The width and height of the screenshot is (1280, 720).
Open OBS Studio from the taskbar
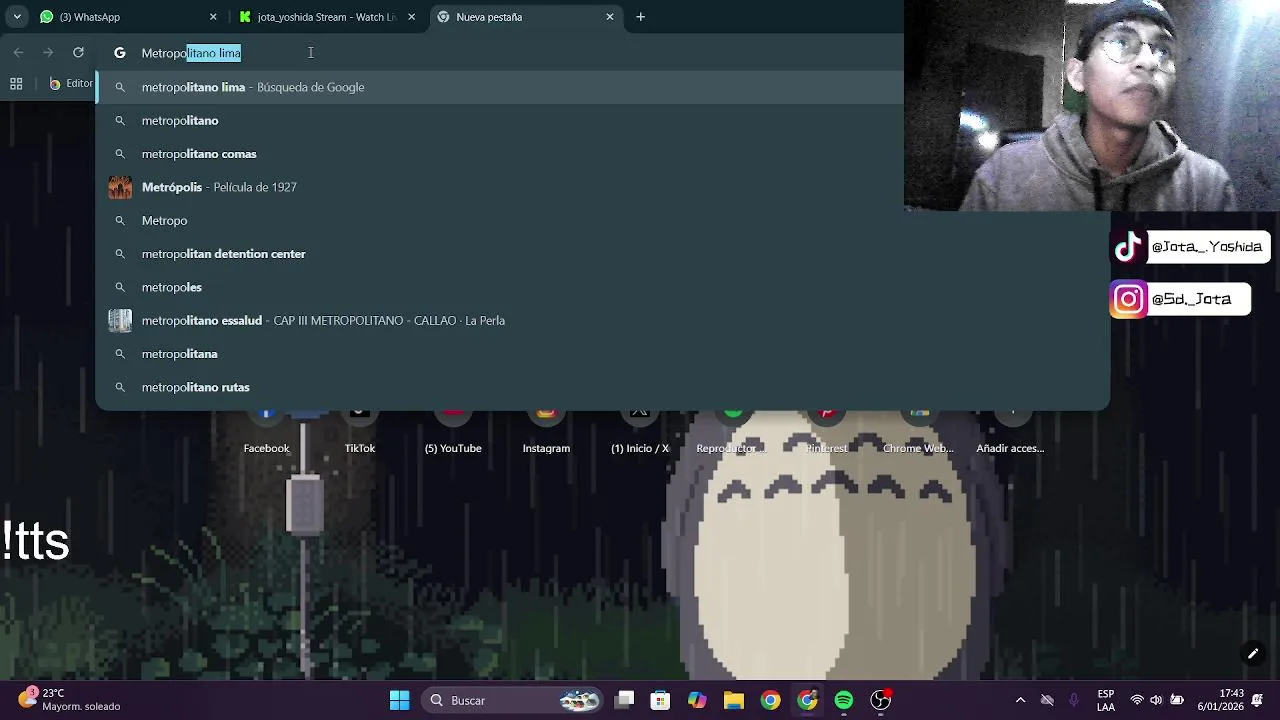tap(880, 700)
